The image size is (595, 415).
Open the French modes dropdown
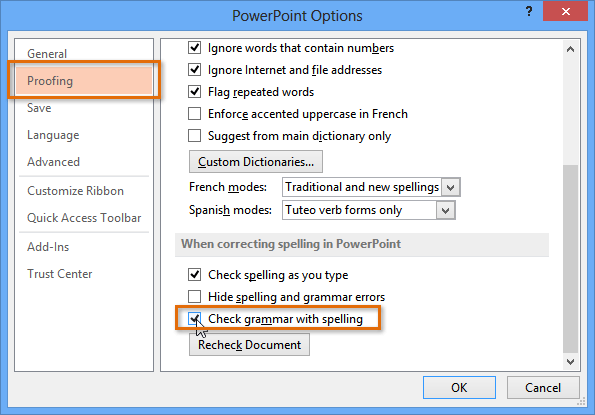[x=450, y=187]
